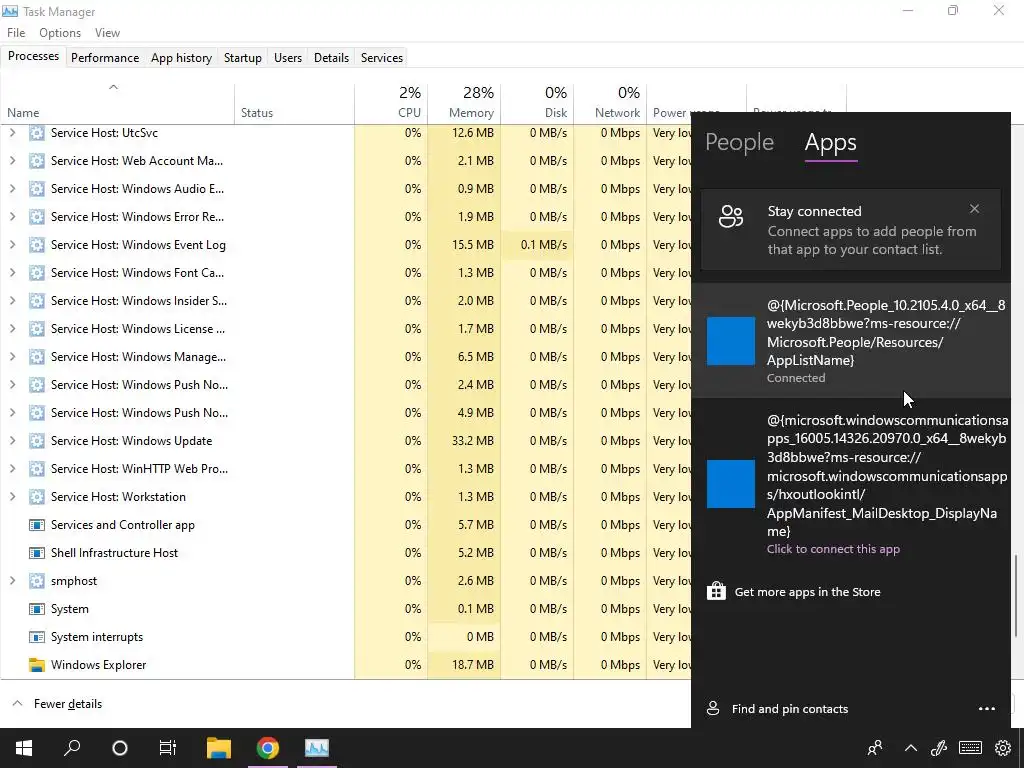Open taskbar Search magnifier
This screenshot has height=768, width=1024.
tap(72, 748)
